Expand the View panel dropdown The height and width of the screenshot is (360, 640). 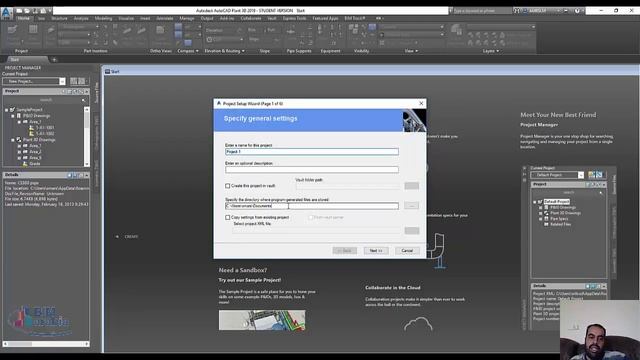click(x=411, y=51)
